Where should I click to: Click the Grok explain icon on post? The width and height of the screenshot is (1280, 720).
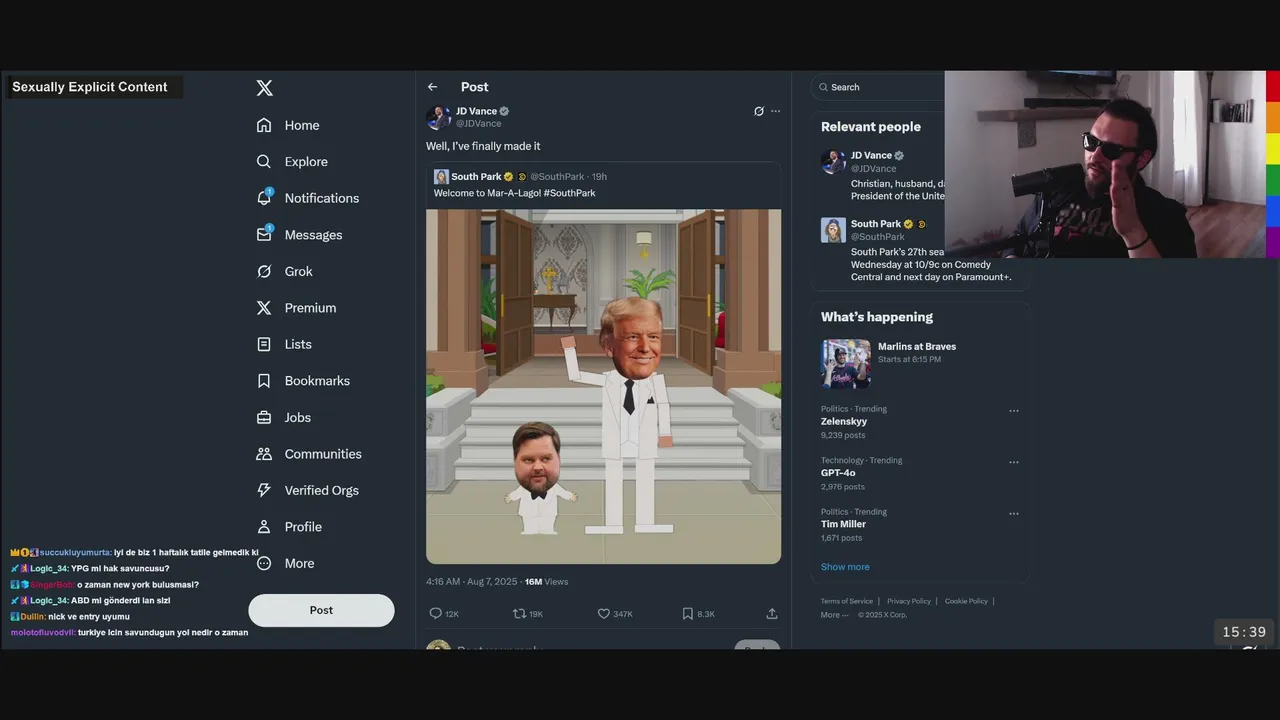click(x=759, y=111)
